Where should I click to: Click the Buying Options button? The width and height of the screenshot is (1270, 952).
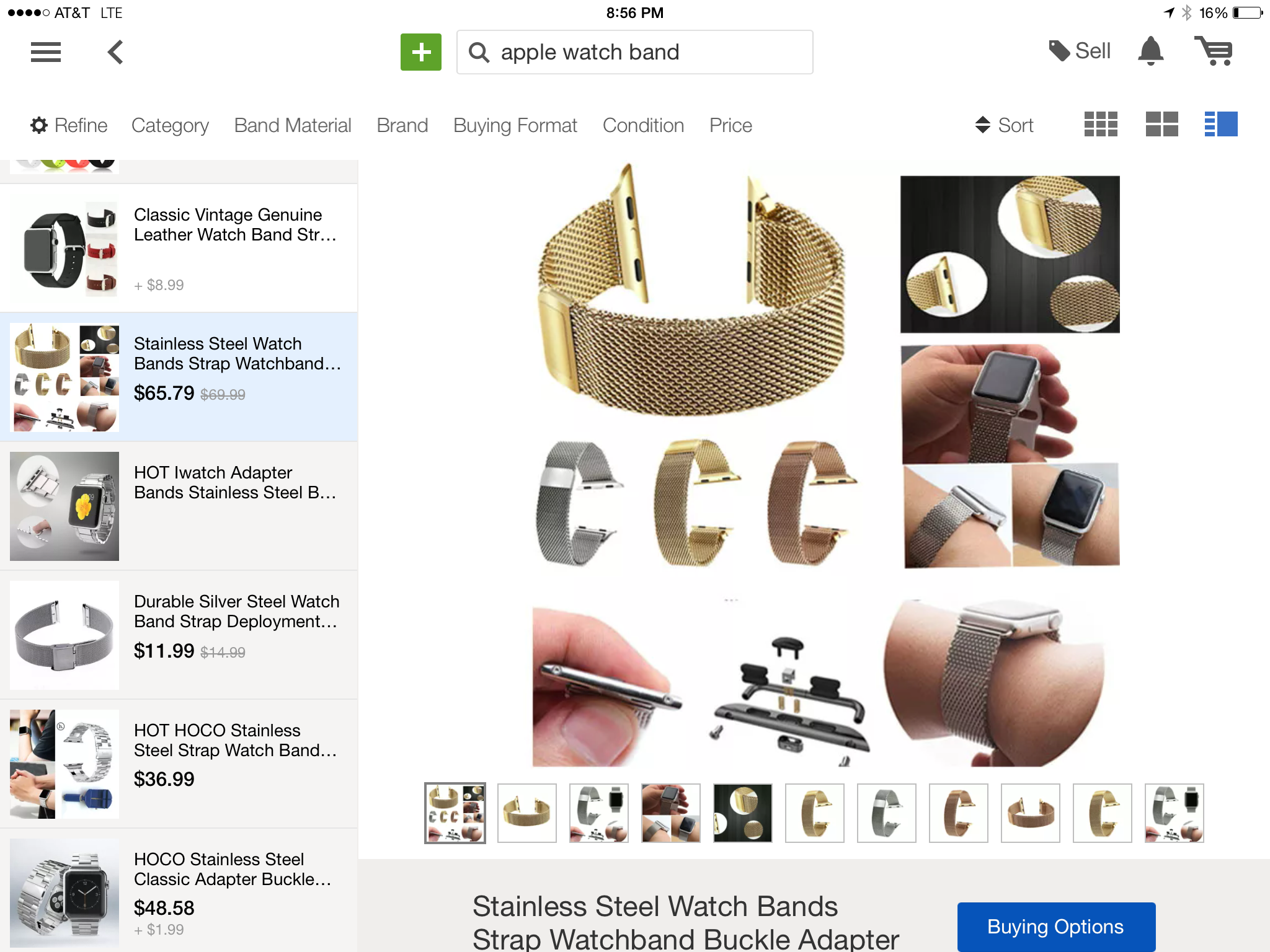tap(1056, 927)
